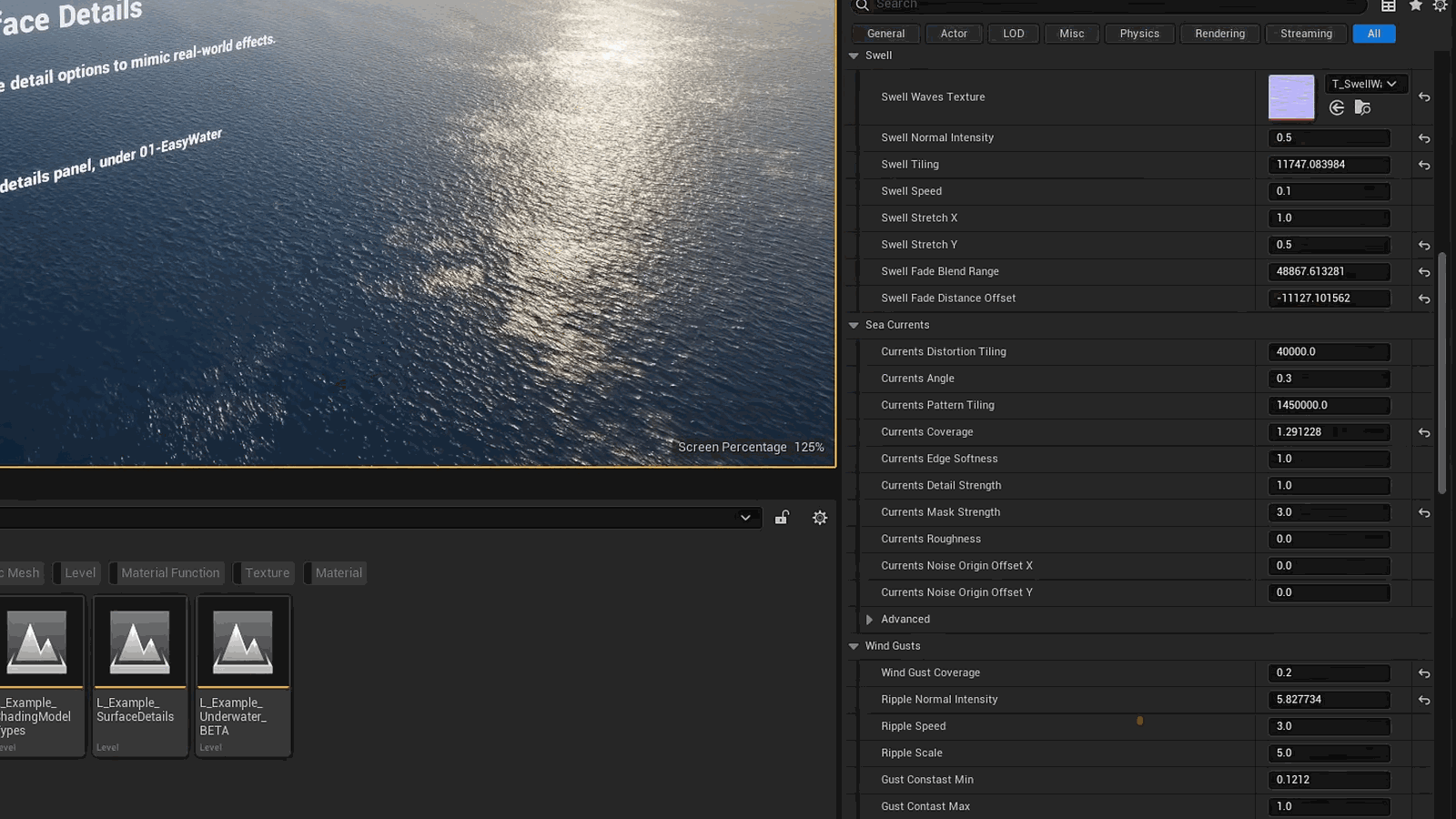Select the LOD filter tab

[1014, 34]
